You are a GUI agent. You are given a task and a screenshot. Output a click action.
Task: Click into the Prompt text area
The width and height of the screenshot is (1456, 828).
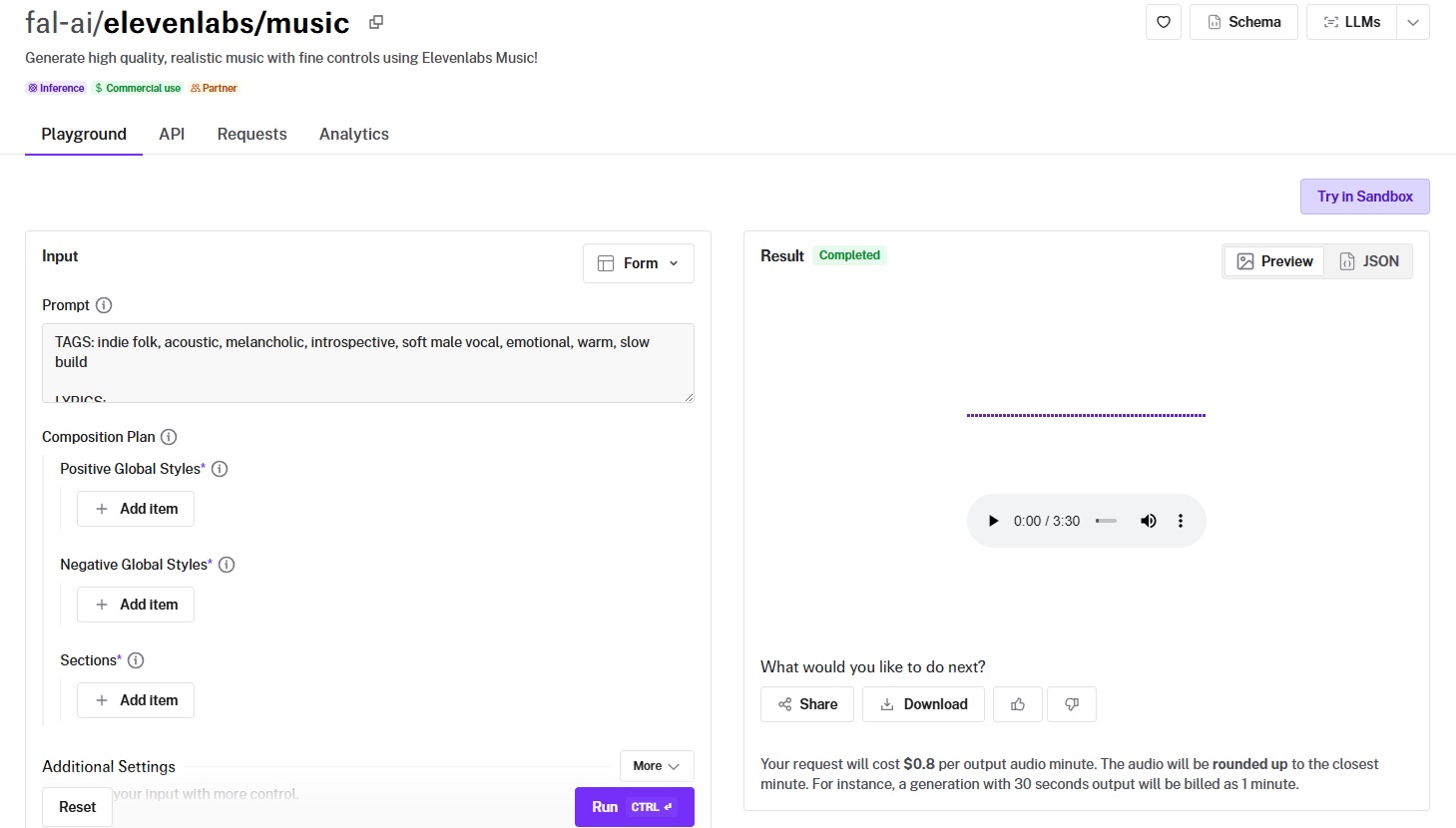coord(367,362)
